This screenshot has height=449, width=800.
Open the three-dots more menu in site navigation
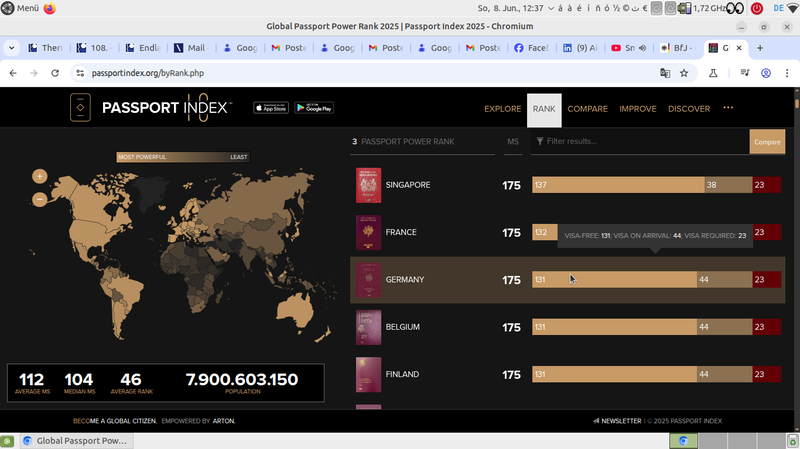coord(728,108)
